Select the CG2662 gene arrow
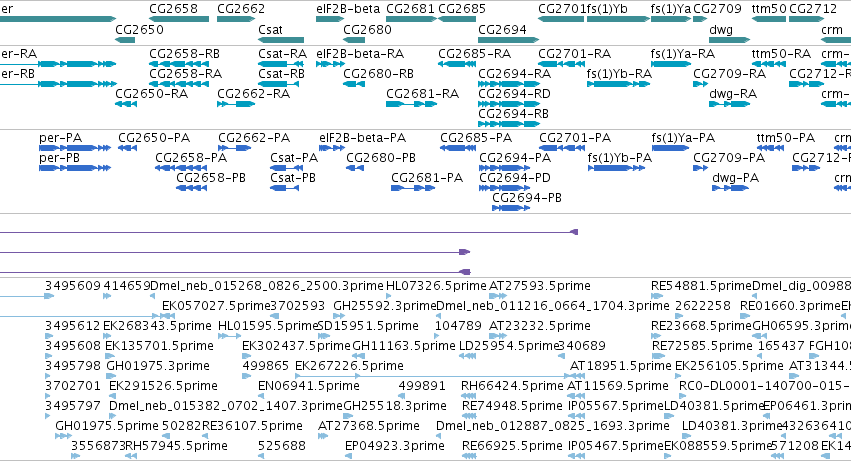The width and height of the screenshot is (851, 461). click(236, 19)
